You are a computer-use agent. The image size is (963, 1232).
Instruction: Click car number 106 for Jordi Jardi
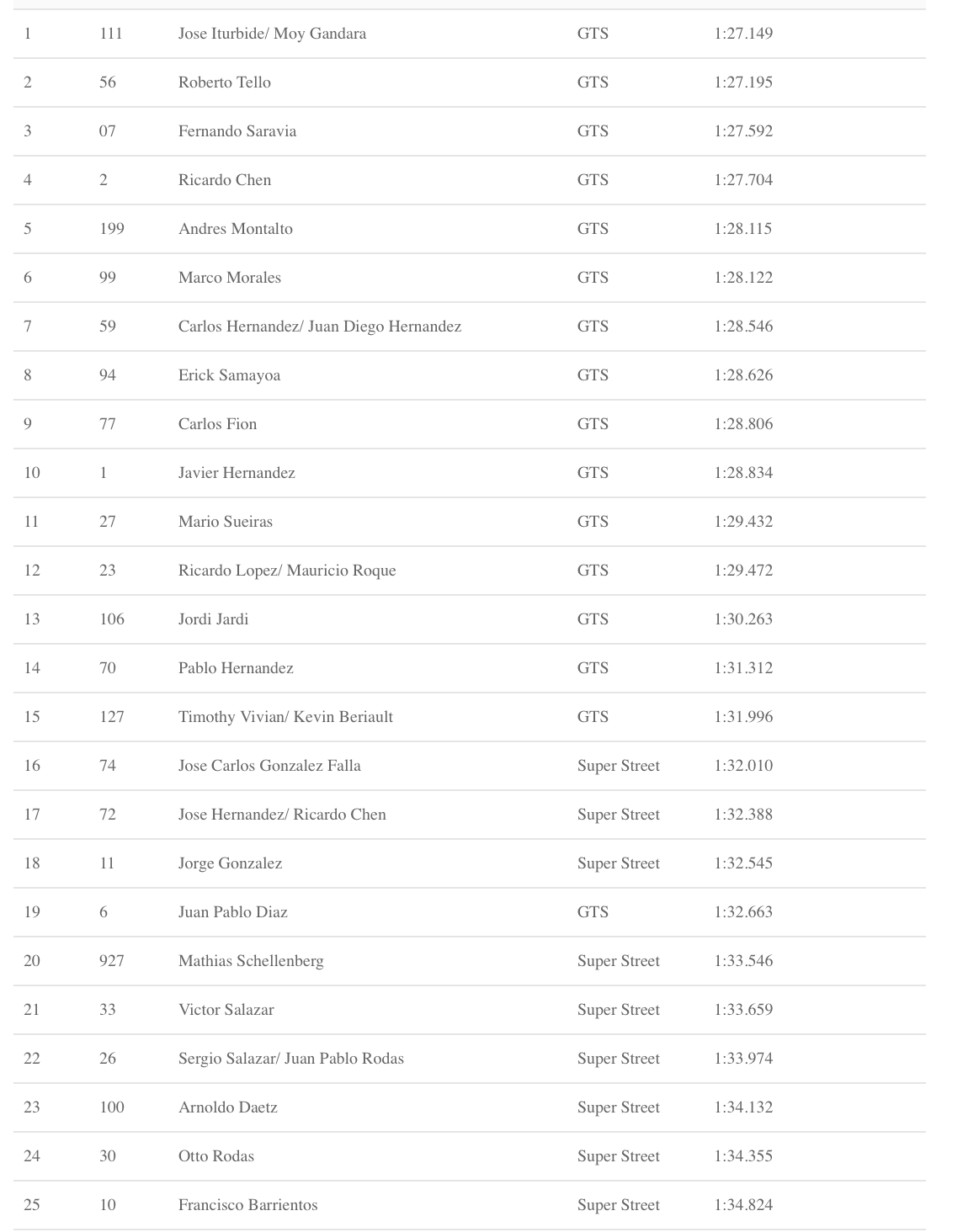[112, 619]
